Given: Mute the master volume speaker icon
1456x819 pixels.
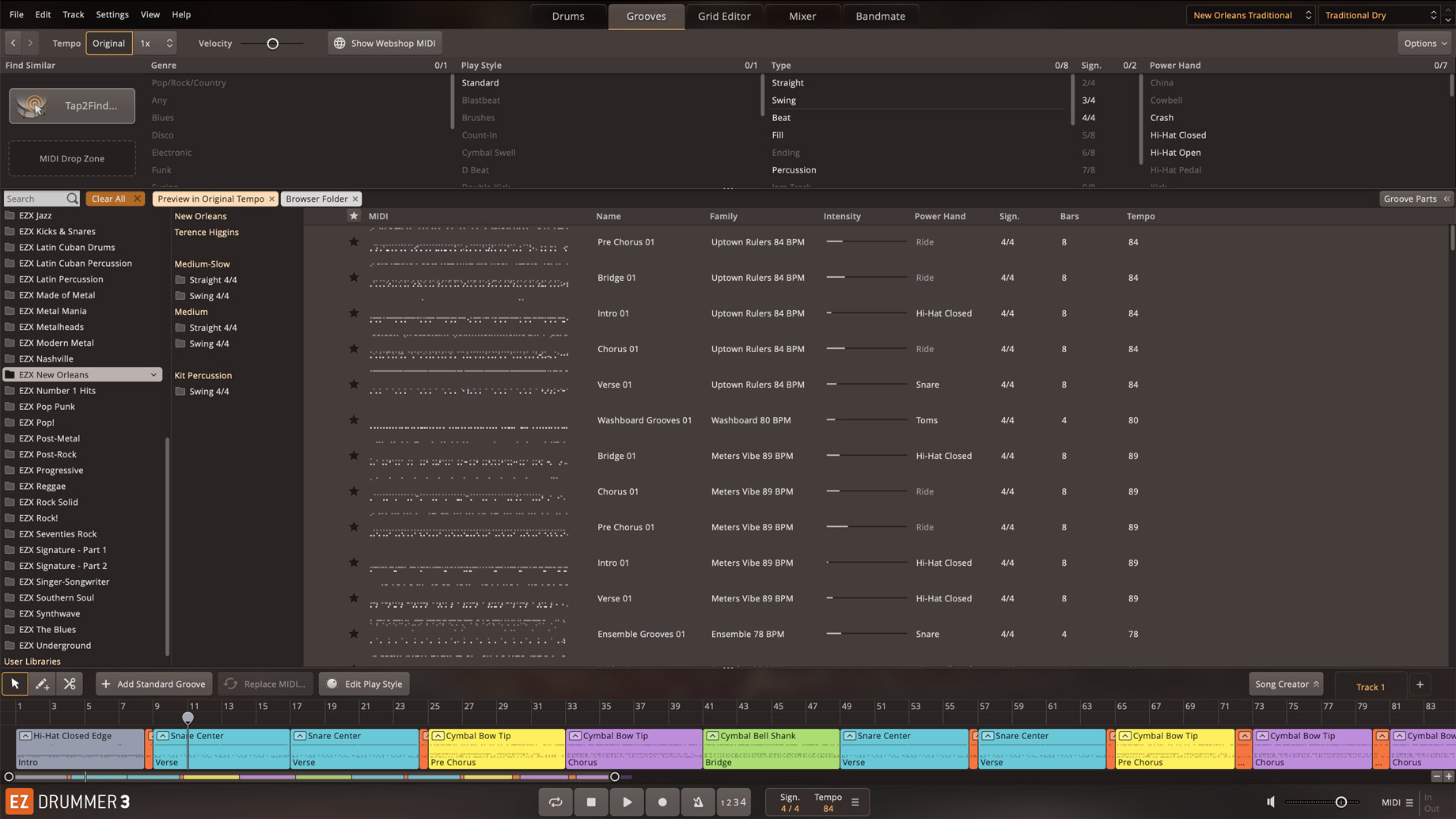Looking at the screenshot, I should coord(1271,802).
